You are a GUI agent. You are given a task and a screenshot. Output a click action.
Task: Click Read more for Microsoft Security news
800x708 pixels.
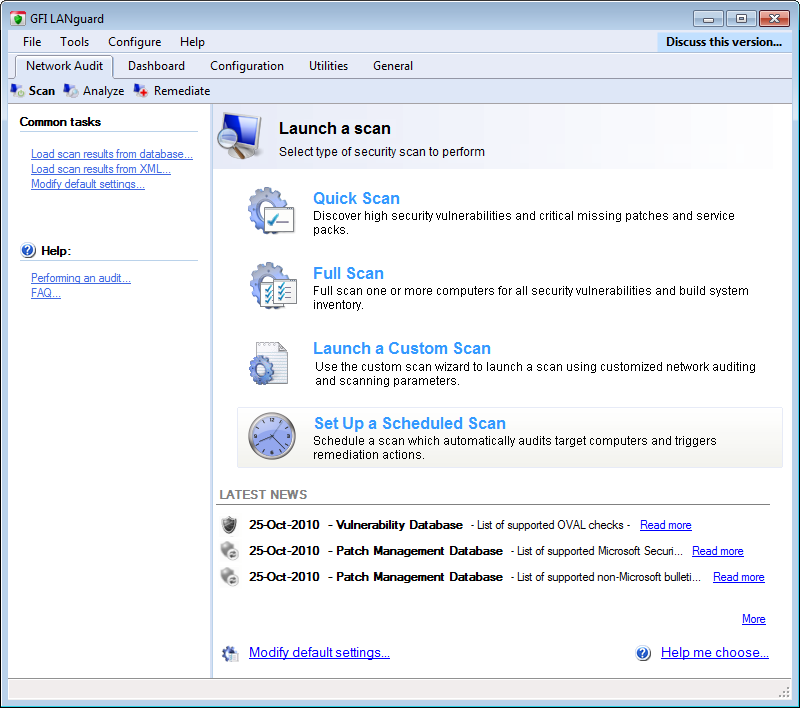717,551
